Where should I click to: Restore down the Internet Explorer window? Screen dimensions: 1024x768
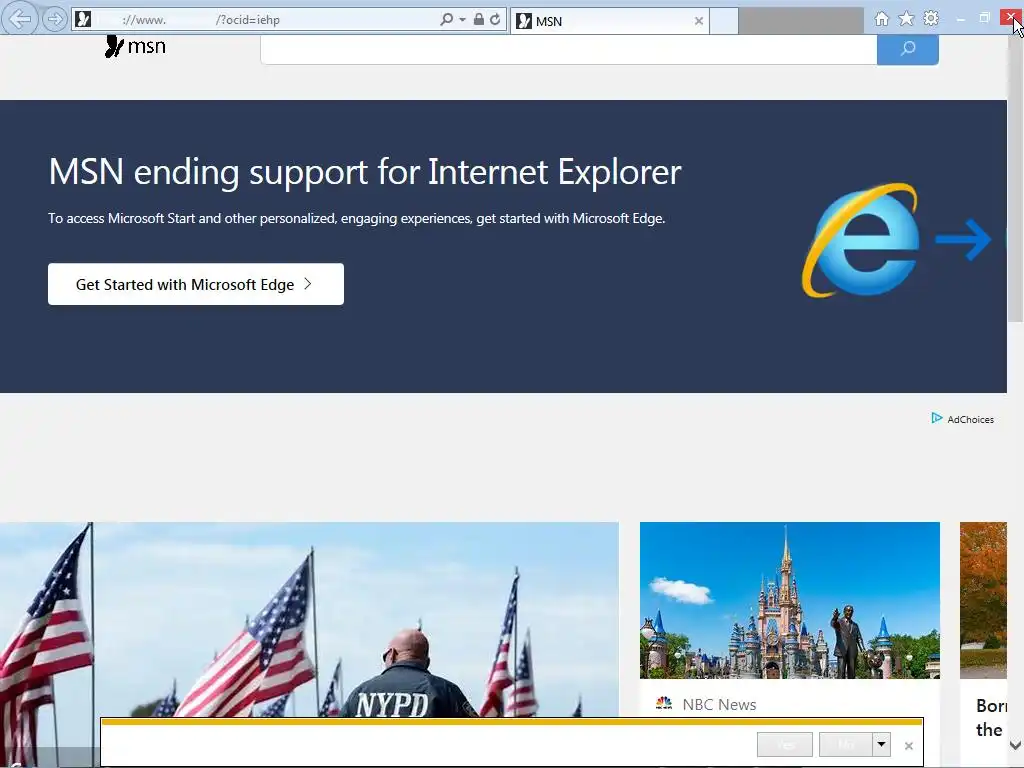(x=985, y=18)
